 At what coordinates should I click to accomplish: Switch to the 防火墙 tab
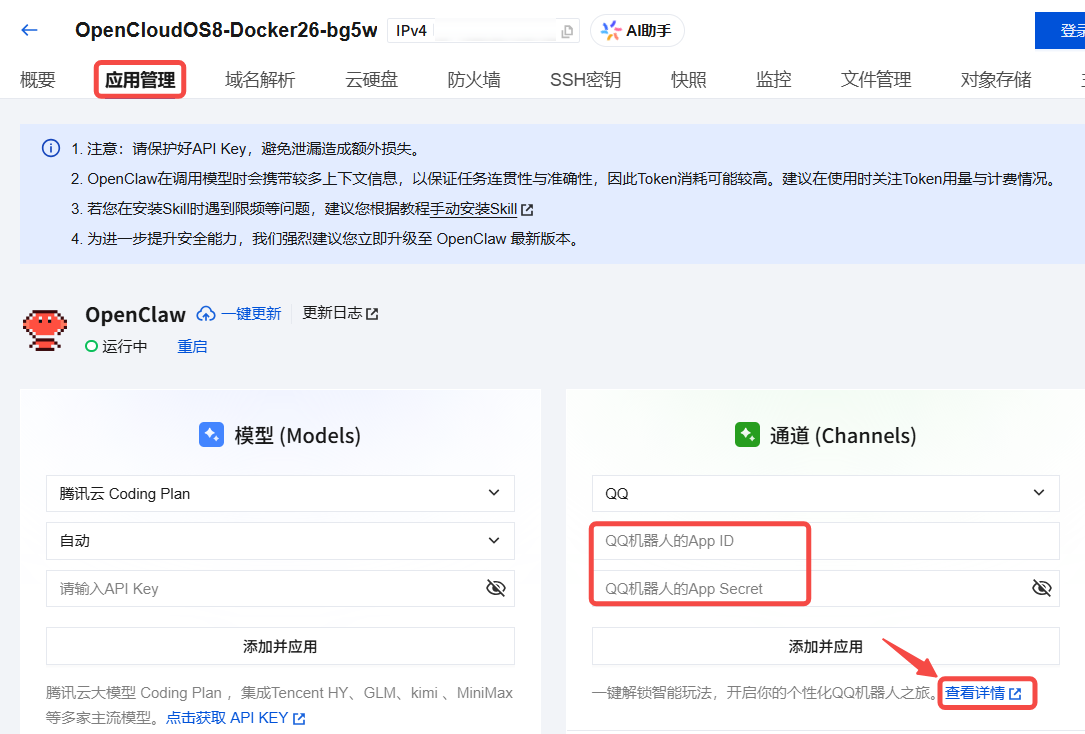(474, 80)
